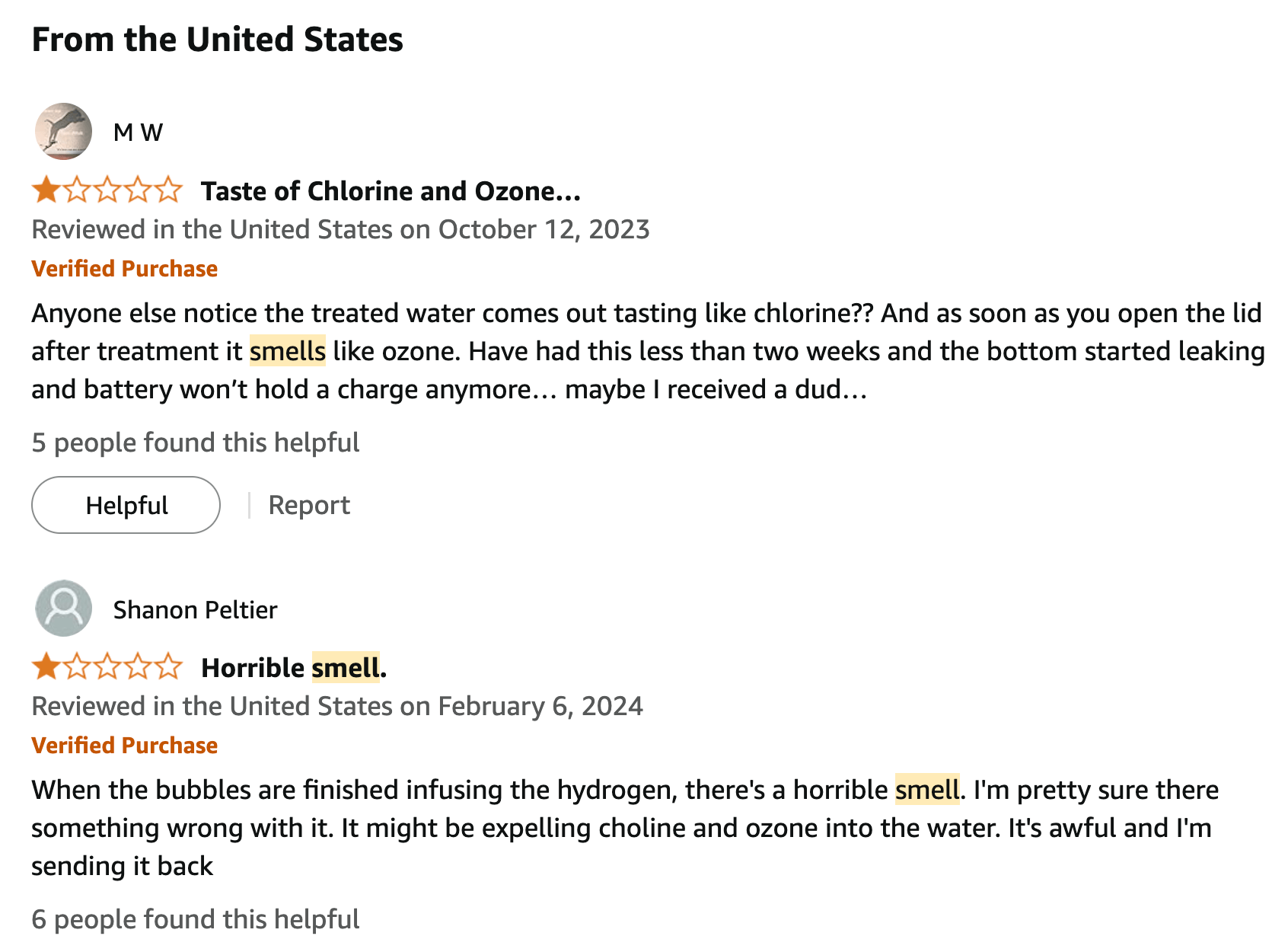This screenshot has width=1288, height=952.
Task: Click highlighted word "smells" in first review
Action: pos(288,351)
